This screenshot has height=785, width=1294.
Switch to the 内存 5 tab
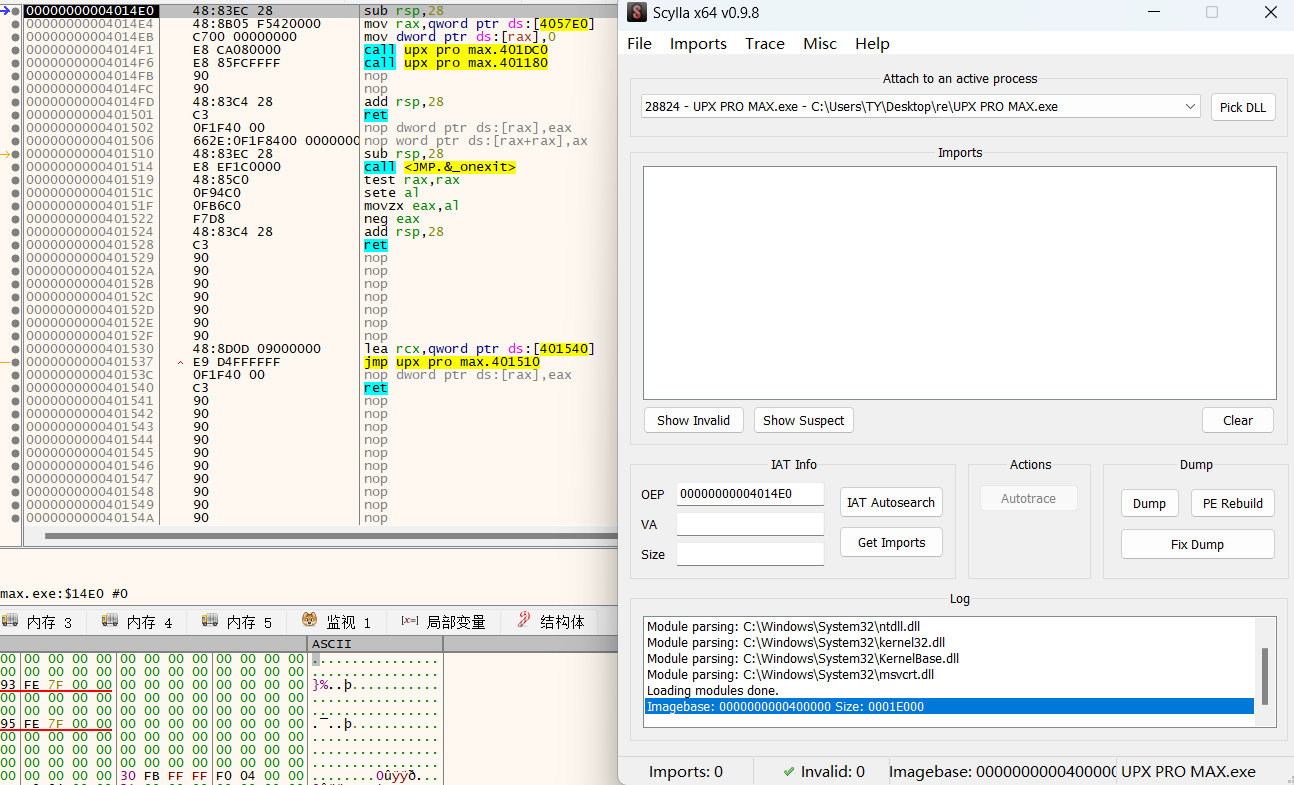coord(238,622)
